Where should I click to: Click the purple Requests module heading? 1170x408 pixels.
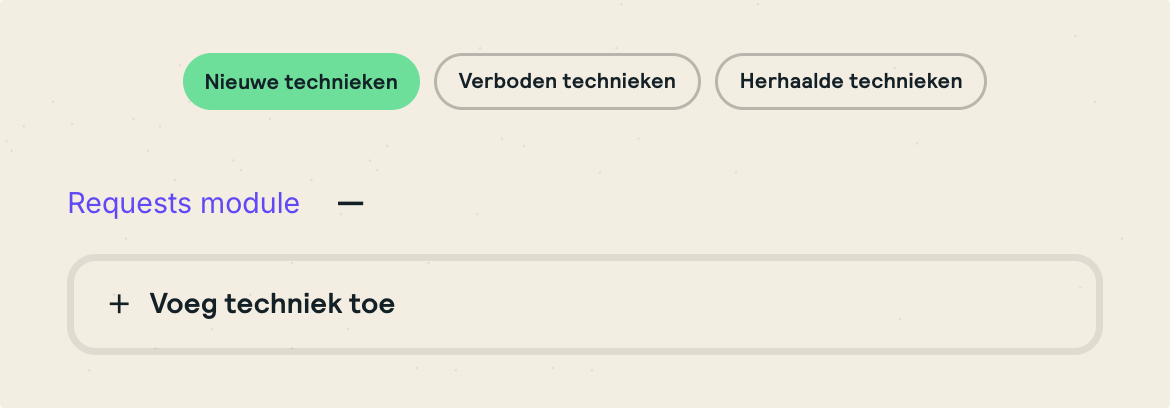click(183, 203)
